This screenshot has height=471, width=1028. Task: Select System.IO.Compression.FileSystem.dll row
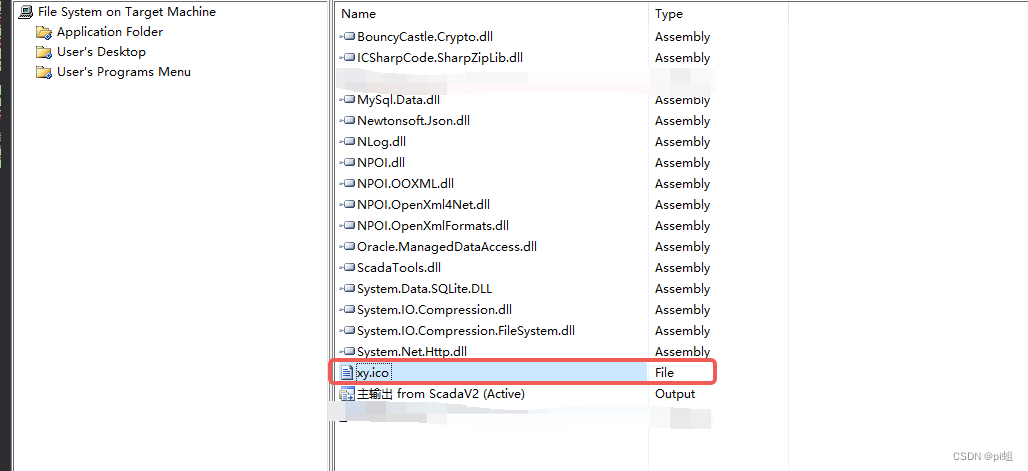[x=465, y=331]
